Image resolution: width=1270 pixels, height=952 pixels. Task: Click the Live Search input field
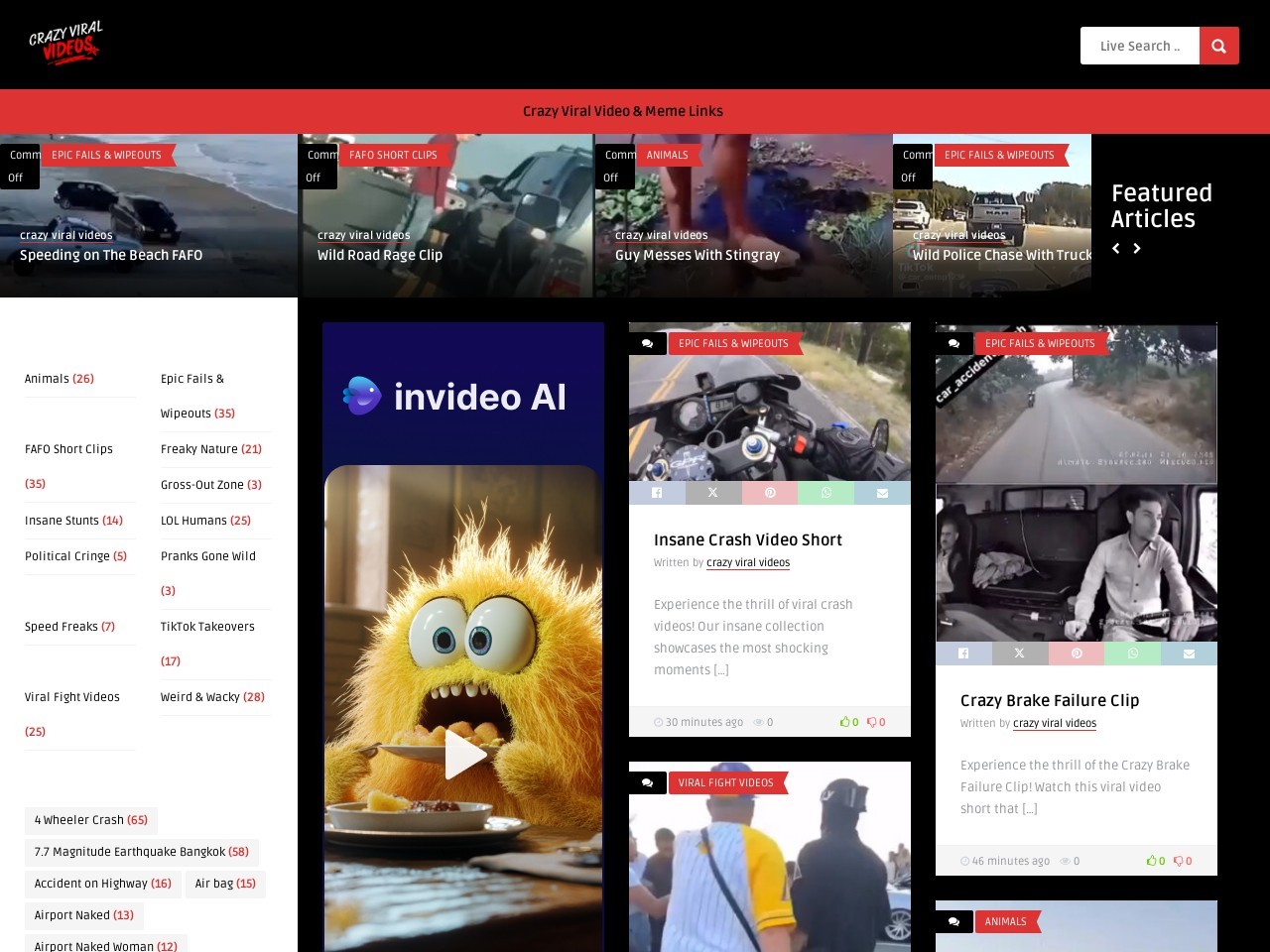tap(1139, 46)
